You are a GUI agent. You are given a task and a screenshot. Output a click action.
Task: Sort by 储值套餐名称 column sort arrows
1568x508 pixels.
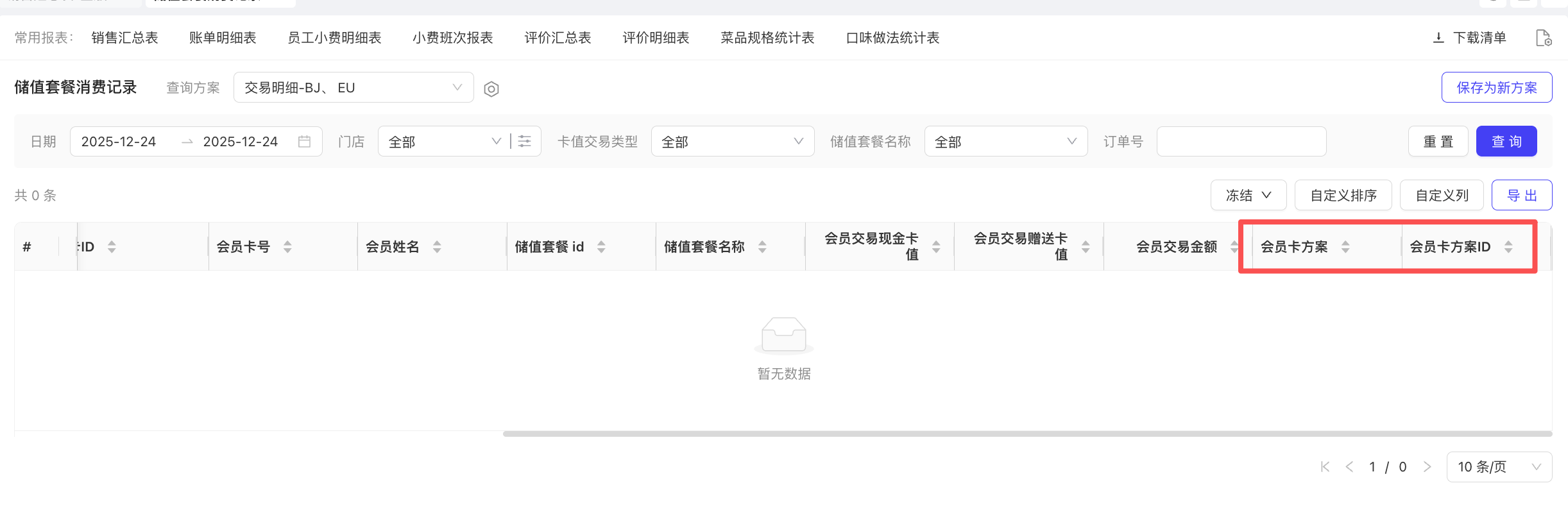762,247
